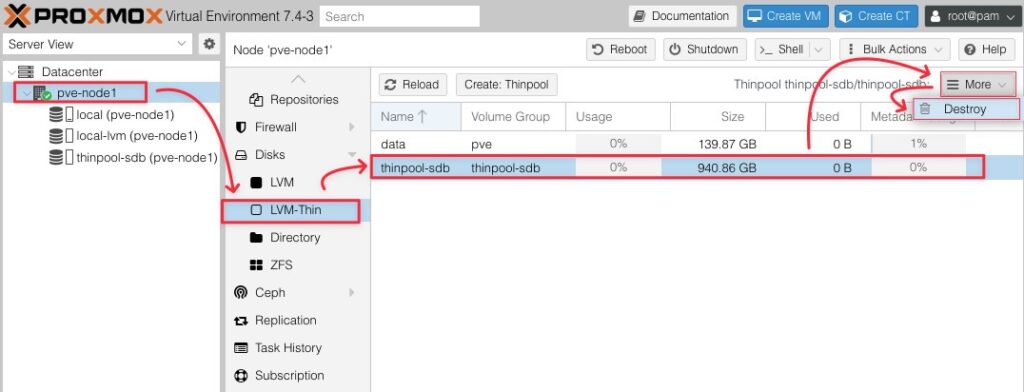
Task: Sort by the Volume Group column header
Action: point(513,116)
